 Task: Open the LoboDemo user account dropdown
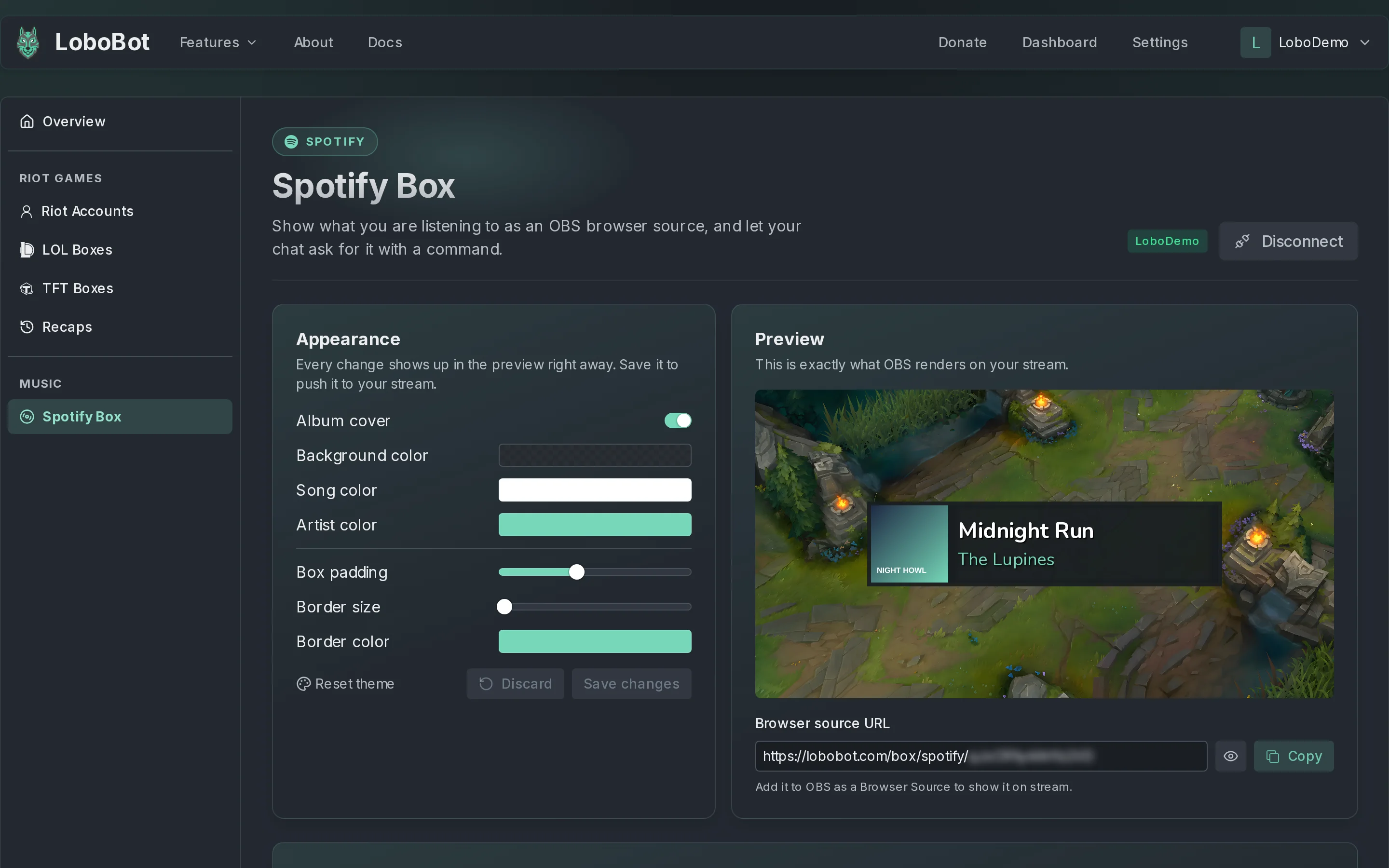click(1306, 42)
